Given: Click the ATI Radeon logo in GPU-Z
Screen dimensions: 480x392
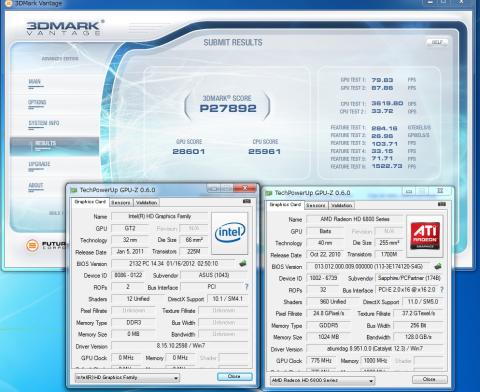Looking at the screenshot, I should tap(425, 236).
